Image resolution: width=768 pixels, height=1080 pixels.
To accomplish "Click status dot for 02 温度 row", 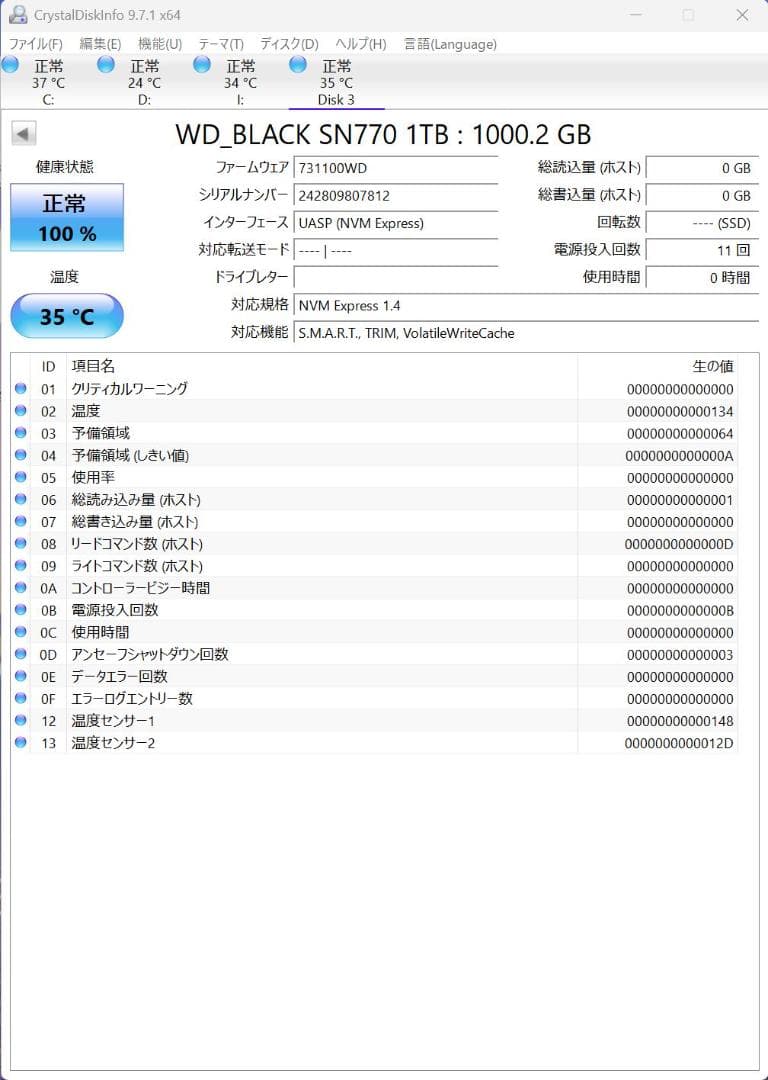I will pyautogui.click(x=21, y=411).
